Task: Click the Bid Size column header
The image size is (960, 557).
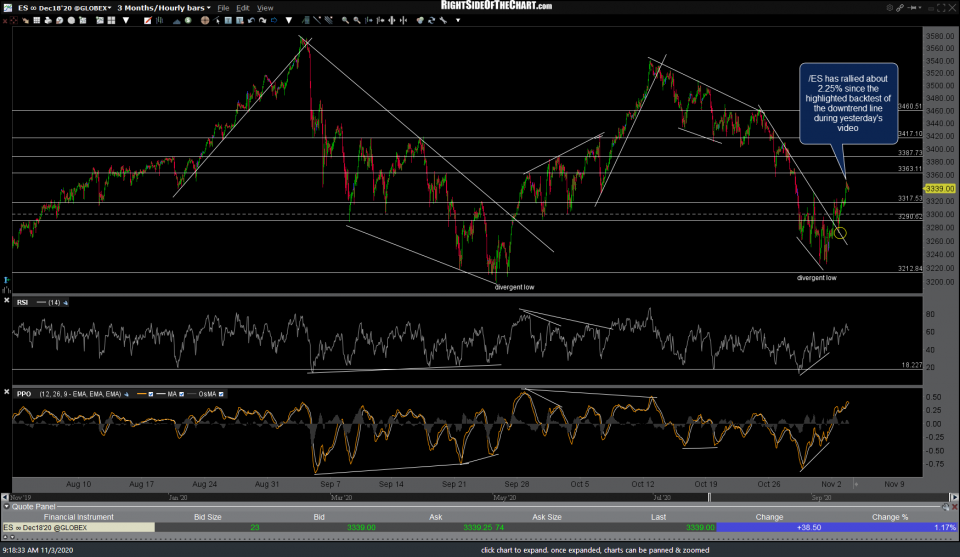Action: coord(208,517)
